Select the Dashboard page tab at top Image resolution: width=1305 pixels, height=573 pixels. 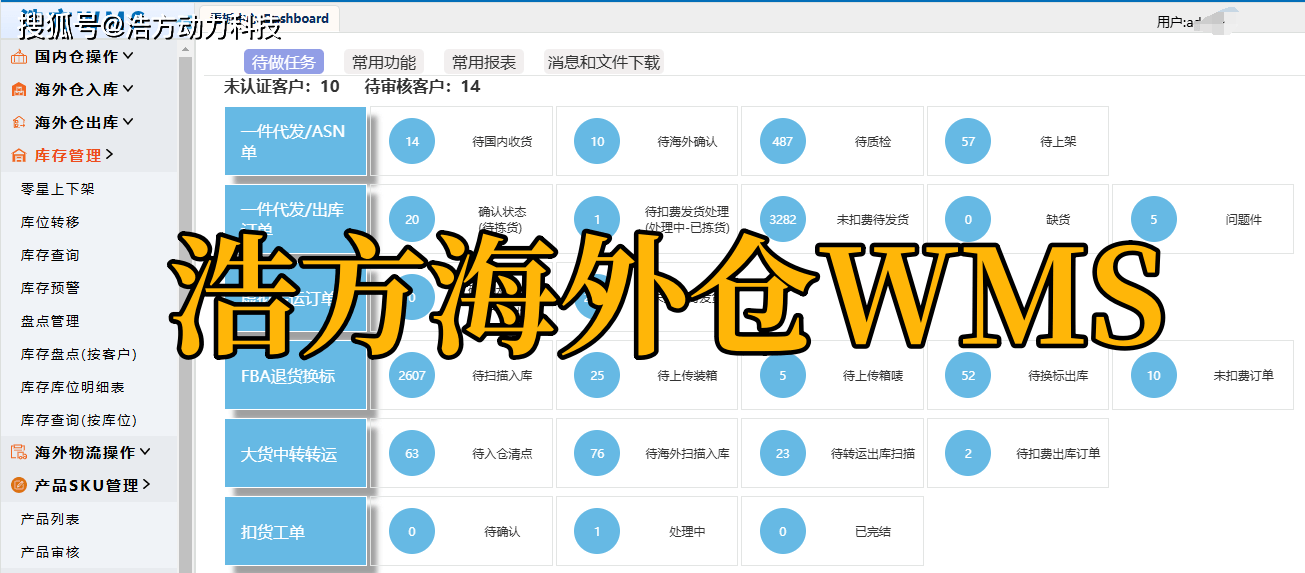[270, 19]
